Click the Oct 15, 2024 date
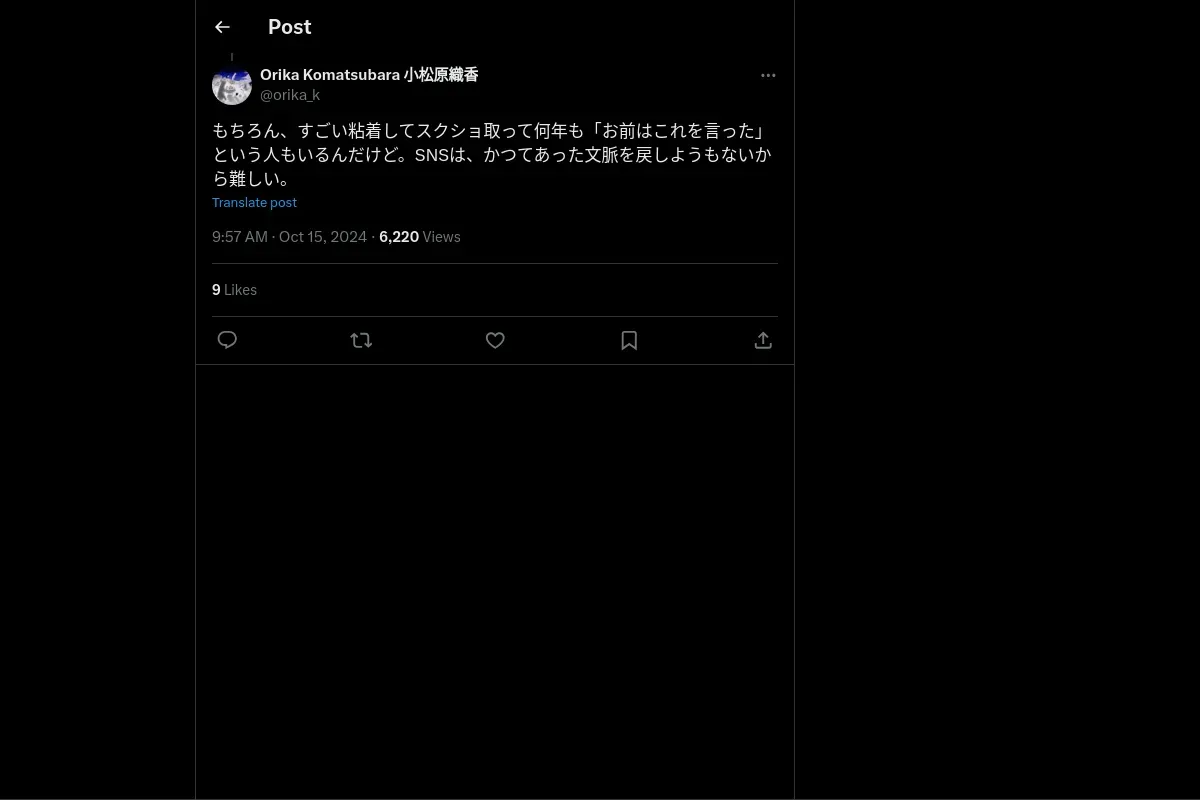 (323, 237)
